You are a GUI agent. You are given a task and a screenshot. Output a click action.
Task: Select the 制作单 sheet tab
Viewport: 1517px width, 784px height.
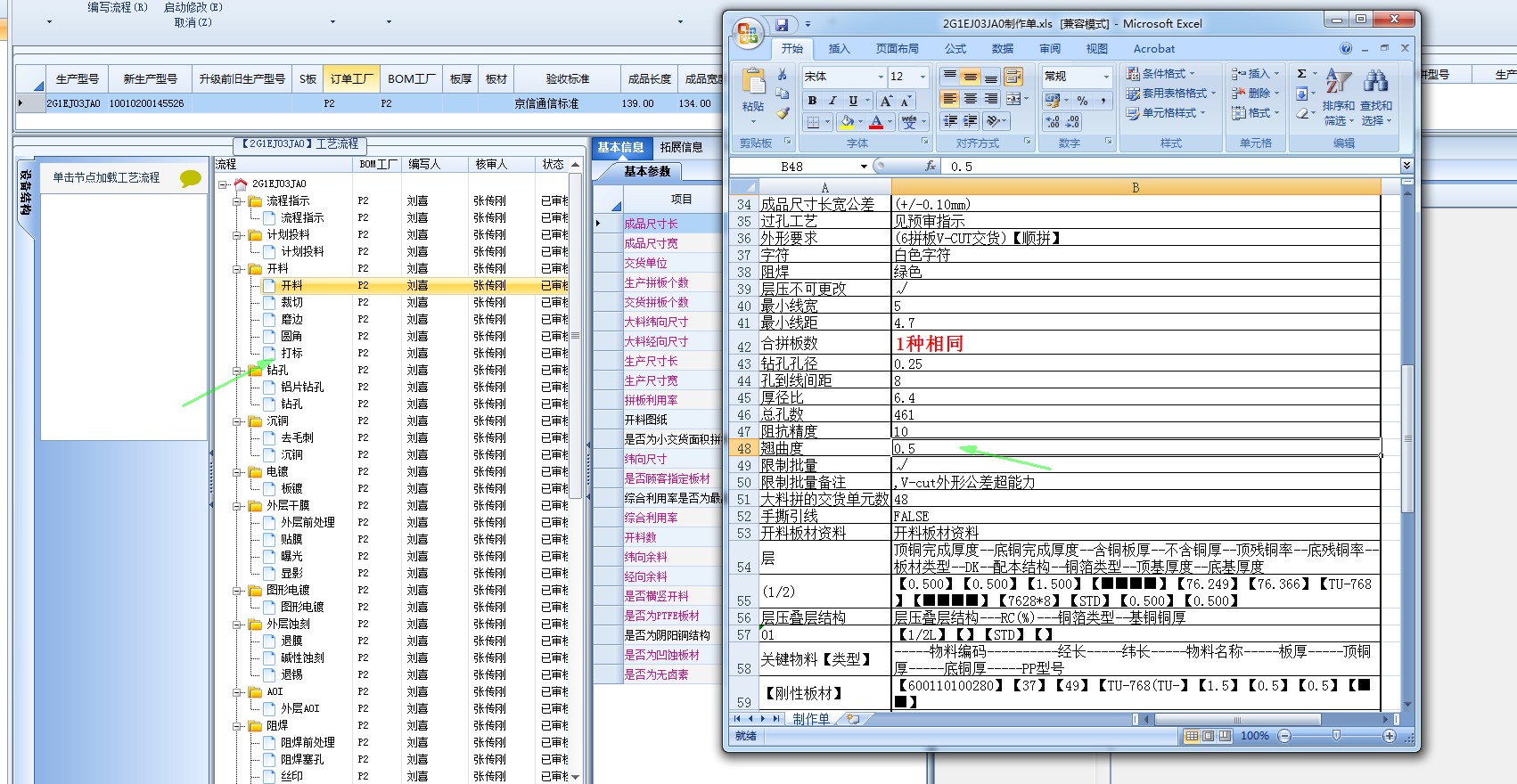[810, 719]
